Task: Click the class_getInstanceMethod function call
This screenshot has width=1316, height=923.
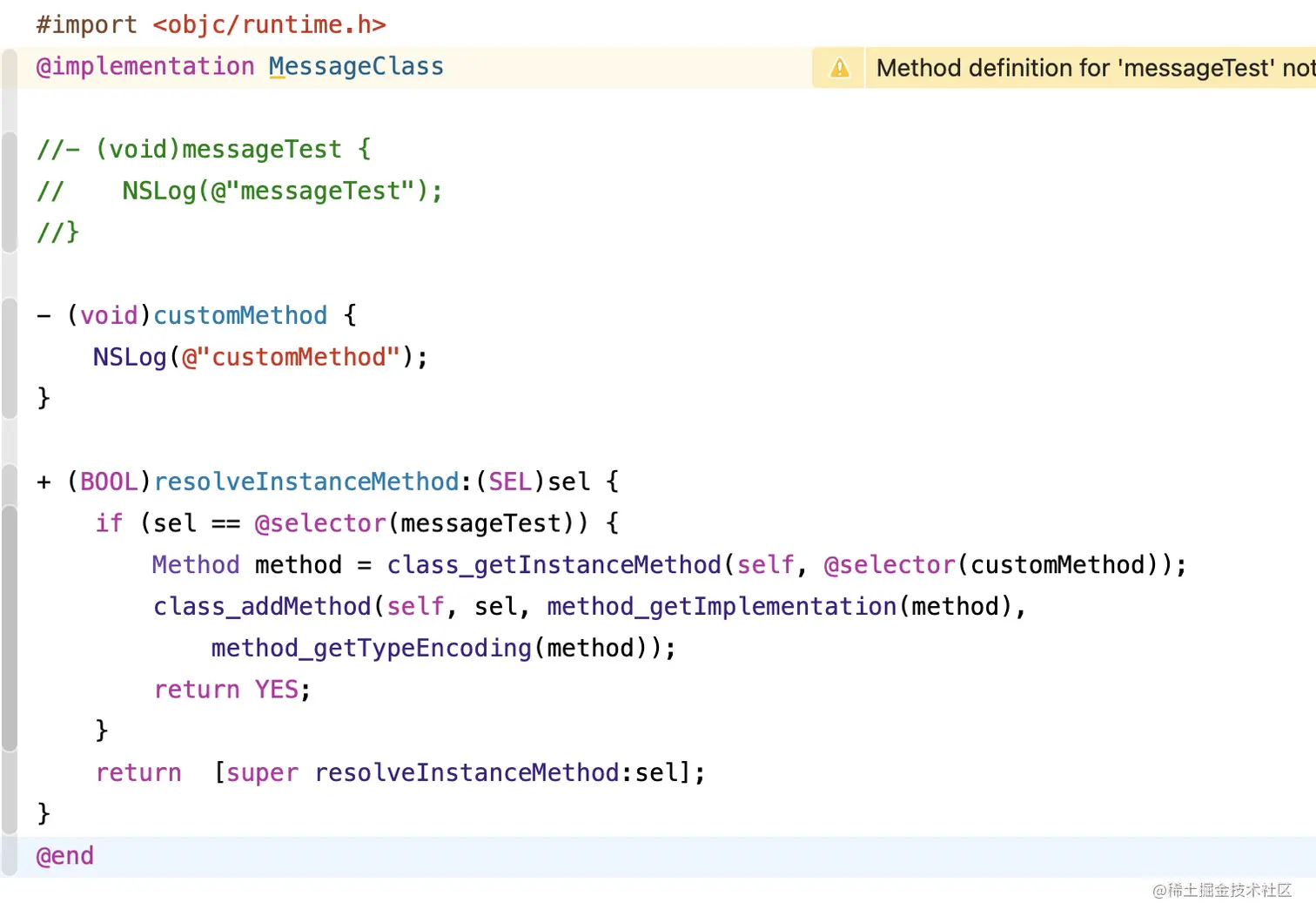Action: (554, 565)
